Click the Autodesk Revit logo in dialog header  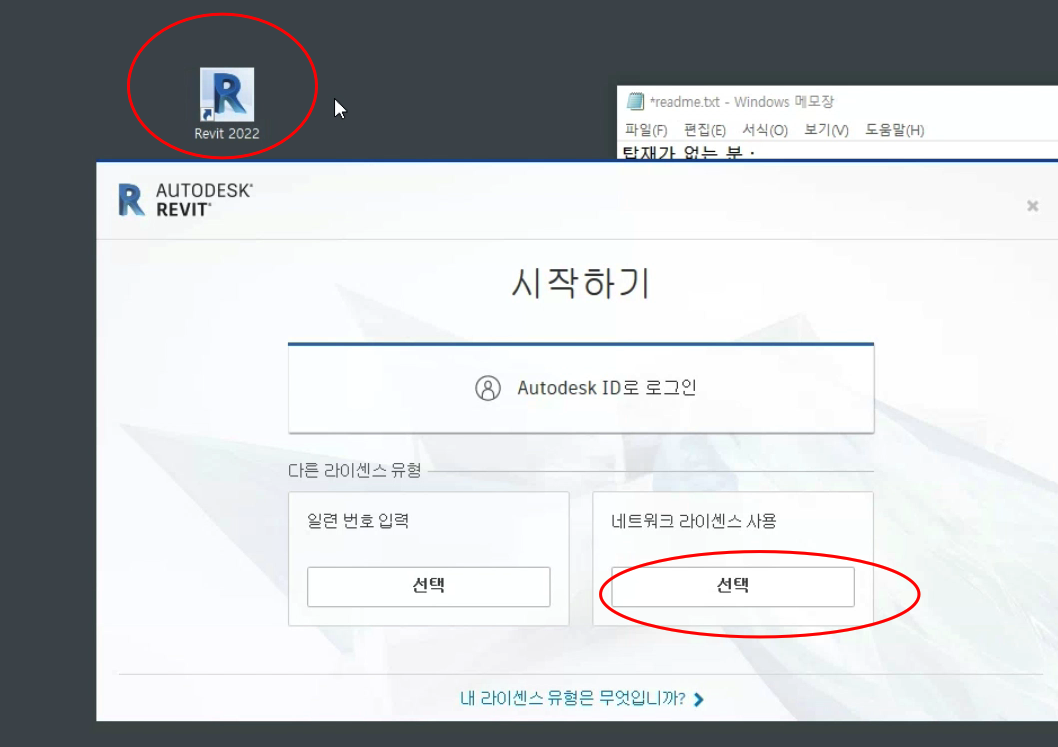click(x=185, y=200)
